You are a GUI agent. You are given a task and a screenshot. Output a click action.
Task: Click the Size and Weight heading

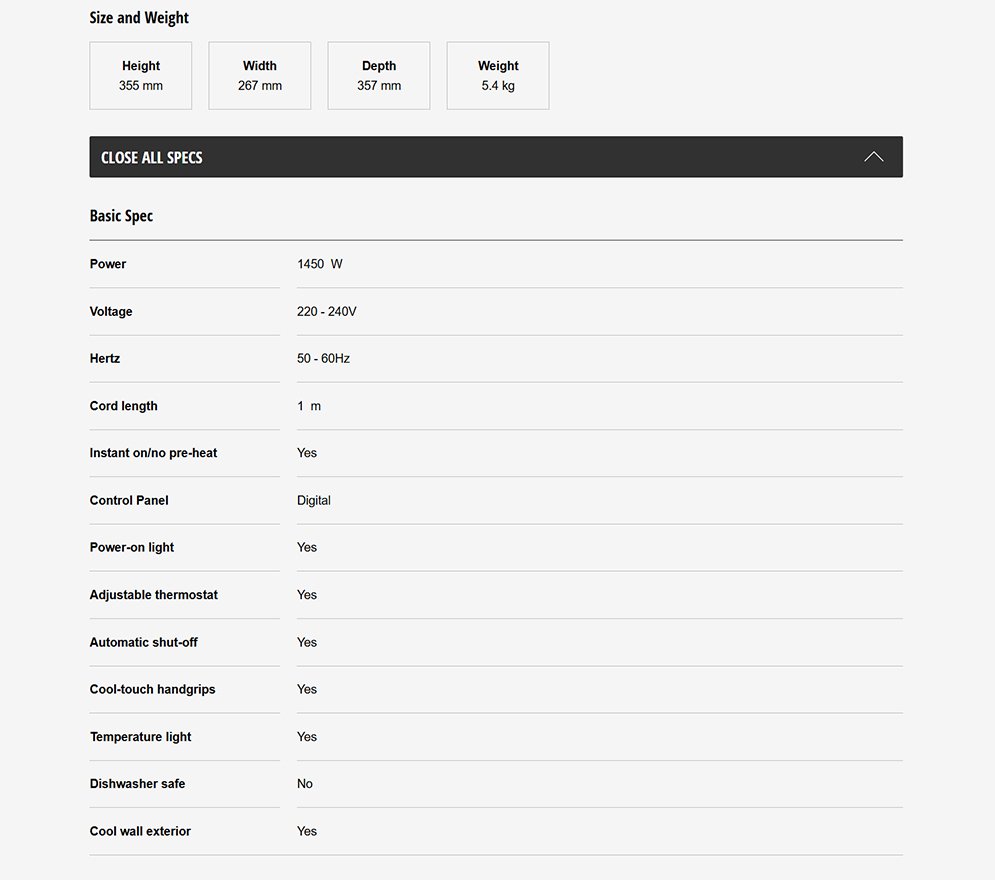139,18
